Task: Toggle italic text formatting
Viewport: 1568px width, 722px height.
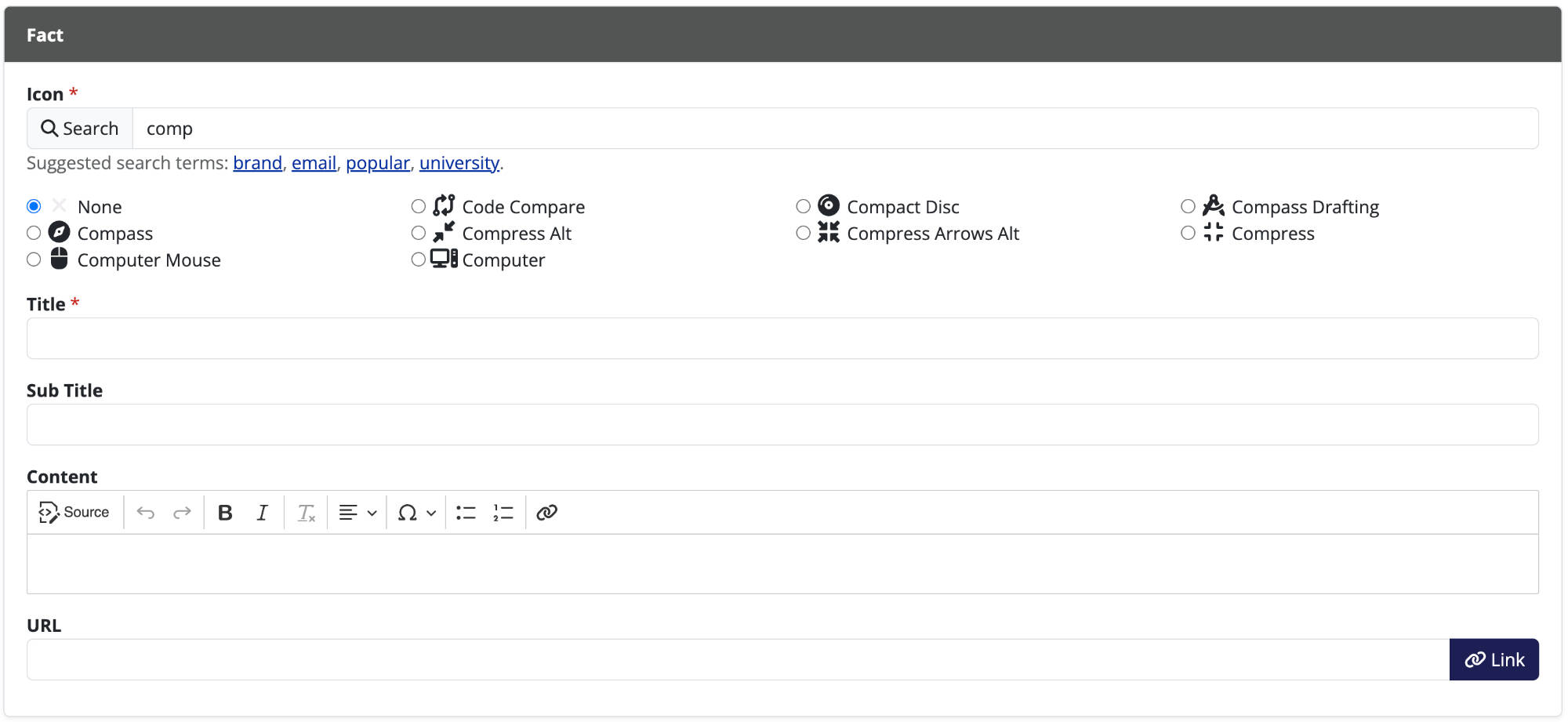Action: pyautogui.click(x=262, y=513)
